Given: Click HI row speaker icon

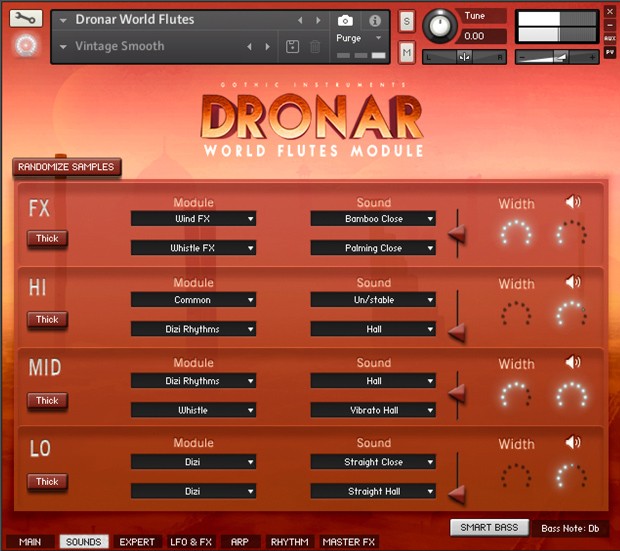Looking at the screenshot, I should point(573,282).
